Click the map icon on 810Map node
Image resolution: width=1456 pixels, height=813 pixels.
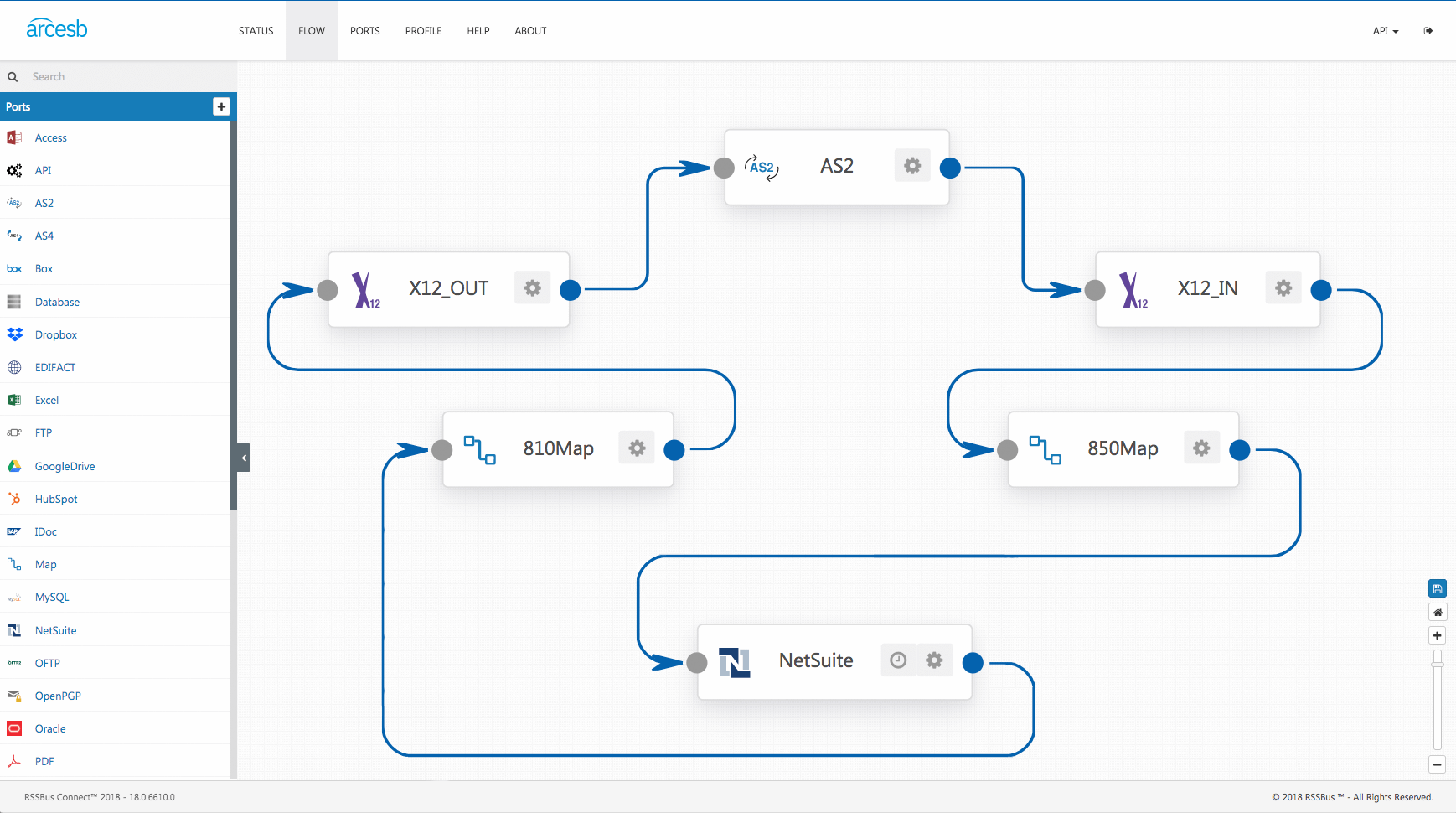pos(480,450)
